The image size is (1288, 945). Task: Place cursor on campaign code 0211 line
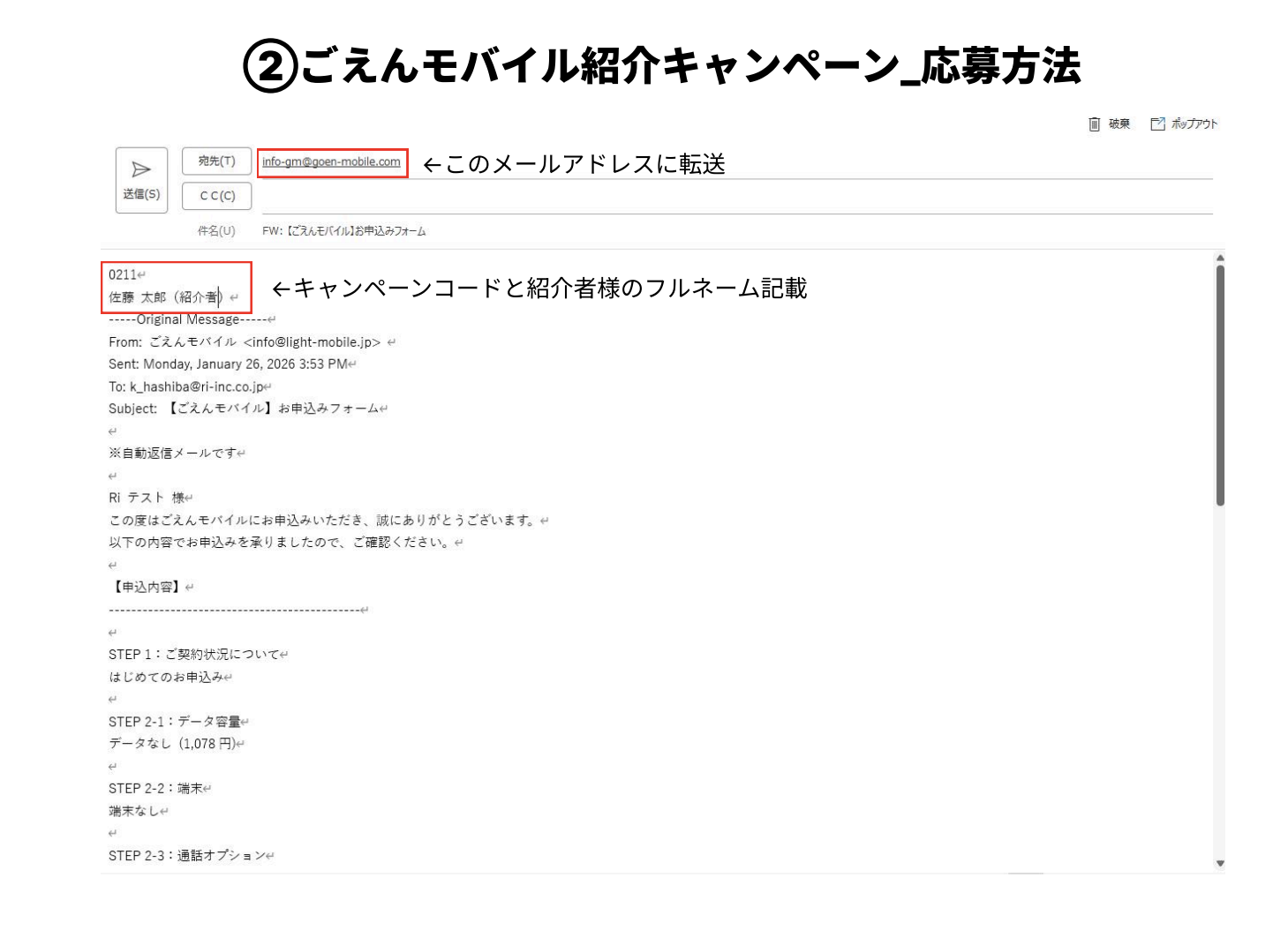pos(123,275)
